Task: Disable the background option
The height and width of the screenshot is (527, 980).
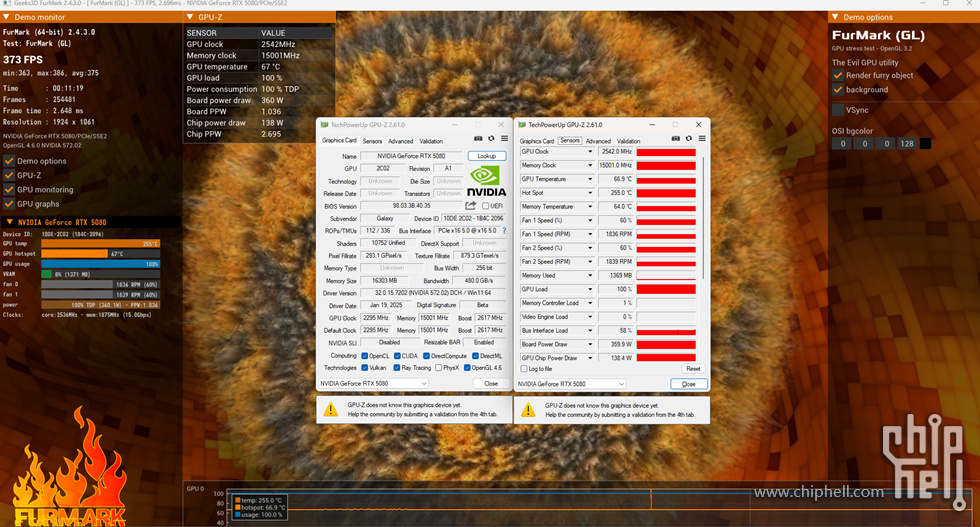Action: pos(838,89)
